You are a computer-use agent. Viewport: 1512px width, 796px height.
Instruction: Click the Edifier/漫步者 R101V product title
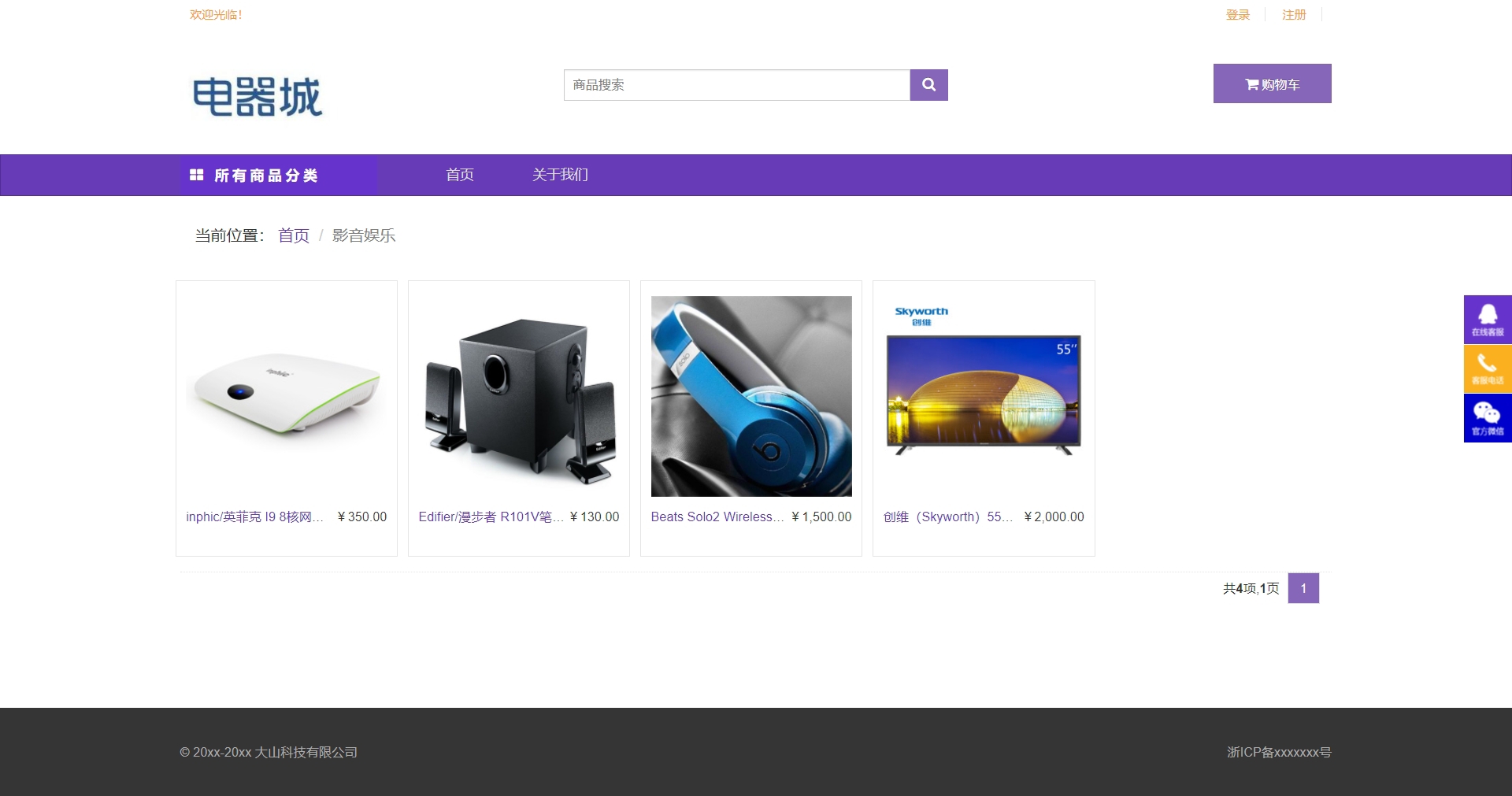[x=491, y=516]
